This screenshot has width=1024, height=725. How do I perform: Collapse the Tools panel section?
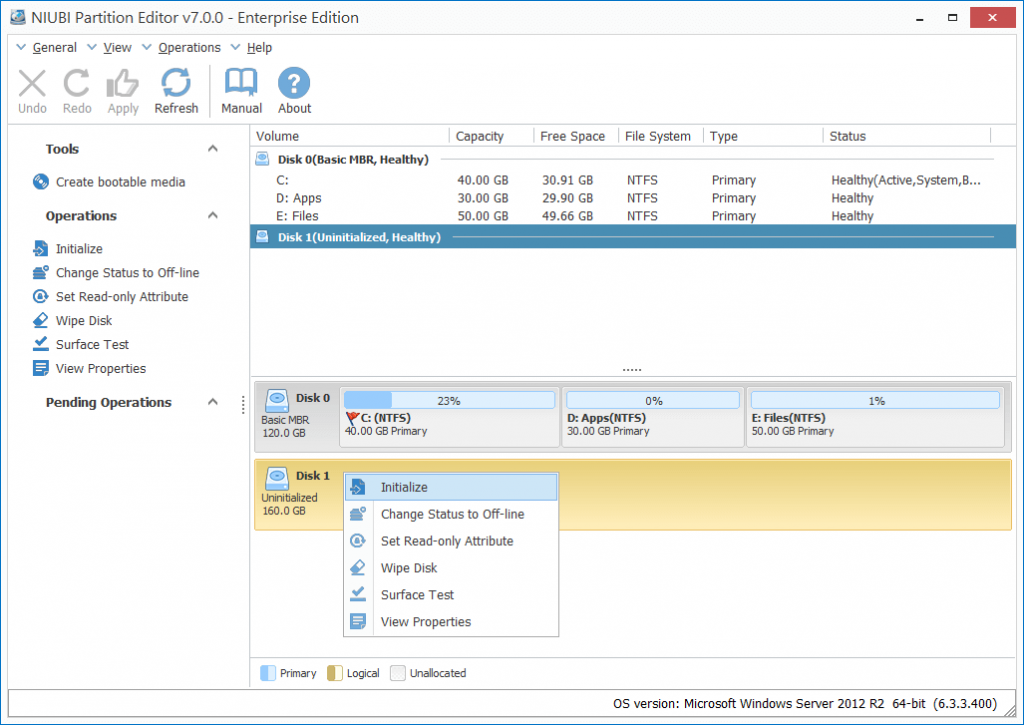212,147
